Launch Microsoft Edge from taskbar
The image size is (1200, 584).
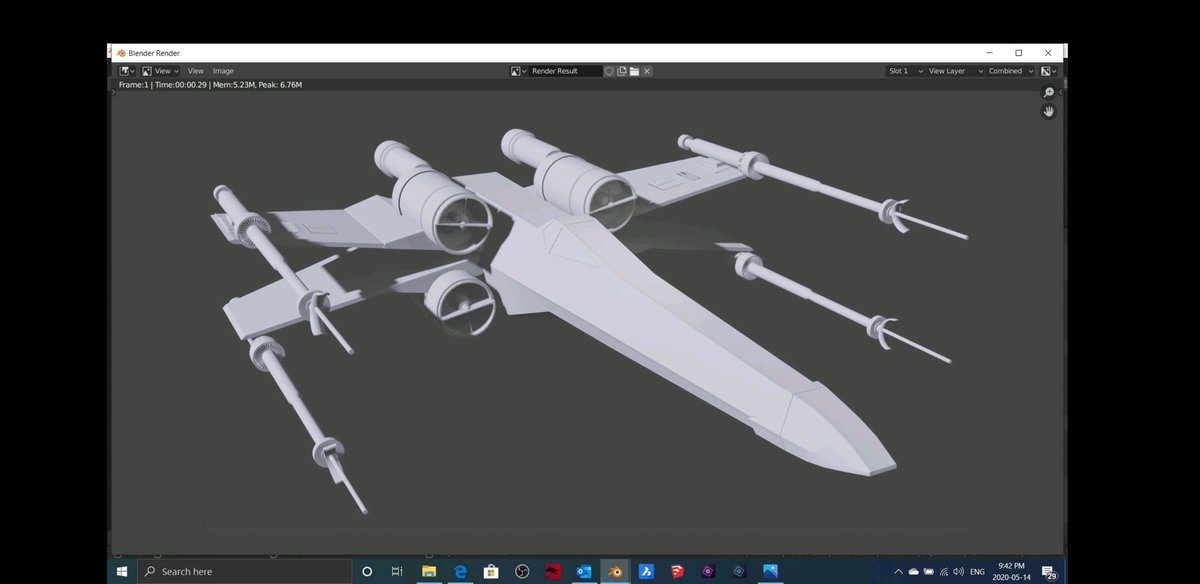click(x=460, y=571)
